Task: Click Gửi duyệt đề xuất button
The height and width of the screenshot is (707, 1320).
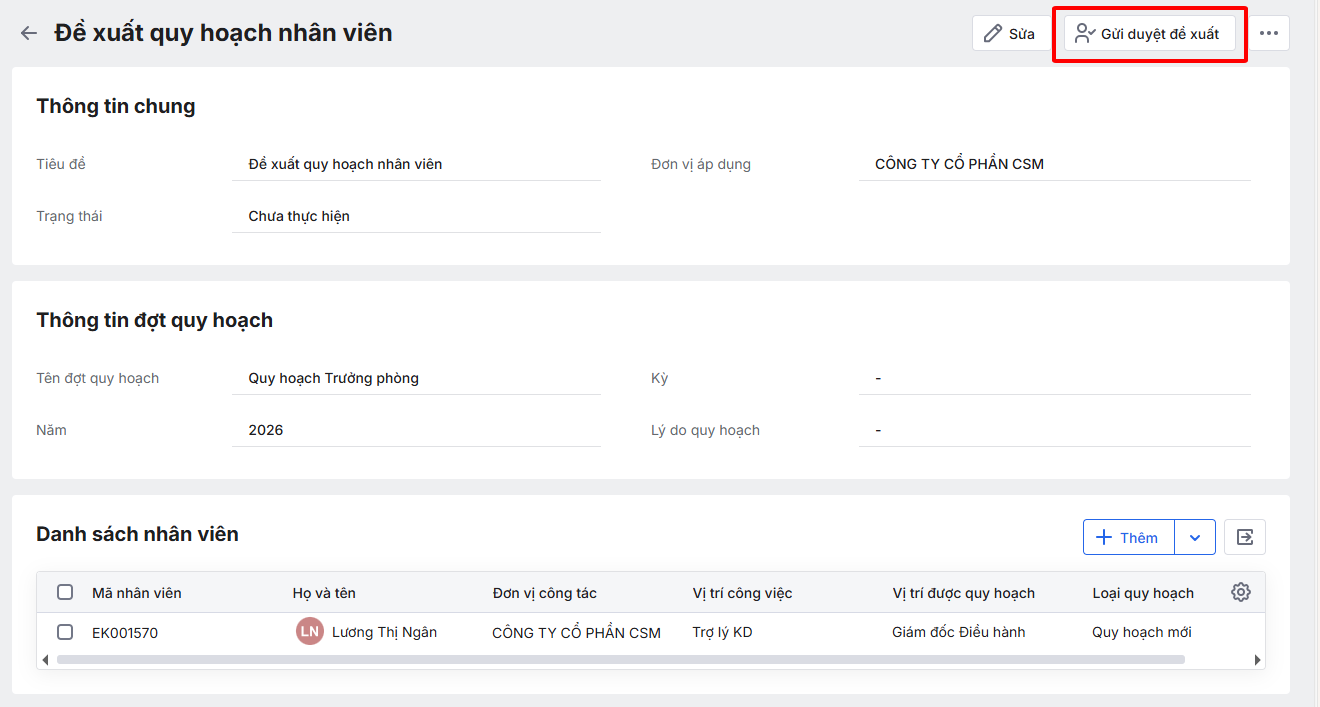Action: [x=1149, y=34]
